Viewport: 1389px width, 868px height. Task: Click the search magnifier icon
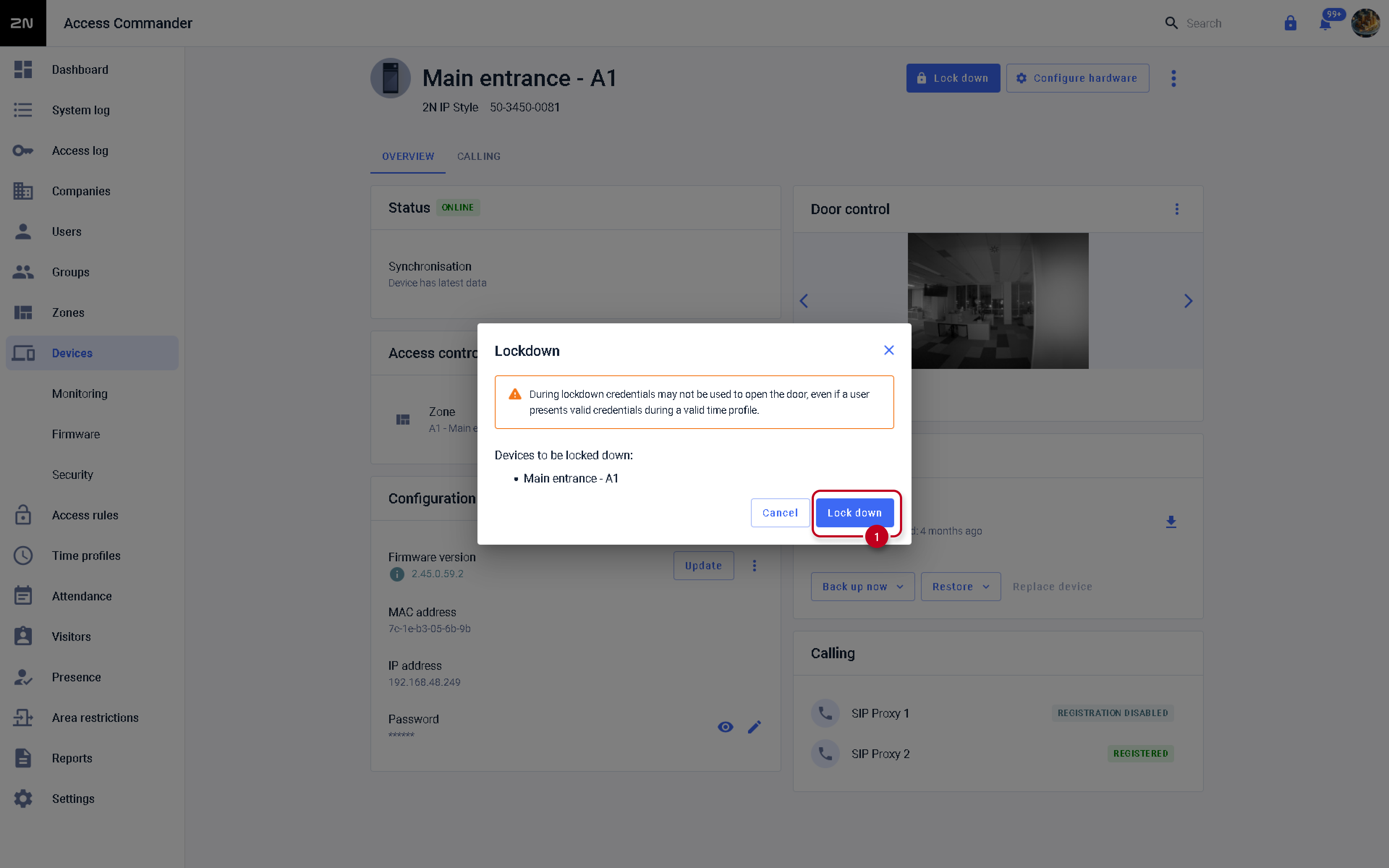click(x=1172, y=23)
